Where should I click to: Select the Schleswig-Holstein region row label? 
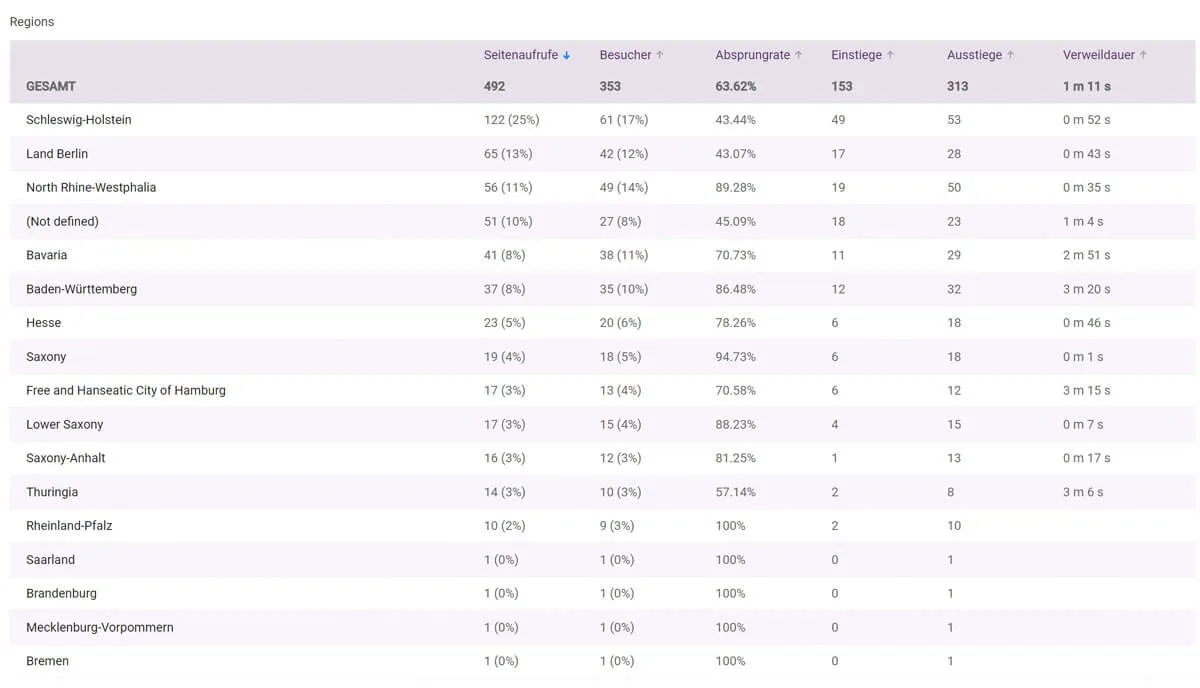[x=79, y=120]
